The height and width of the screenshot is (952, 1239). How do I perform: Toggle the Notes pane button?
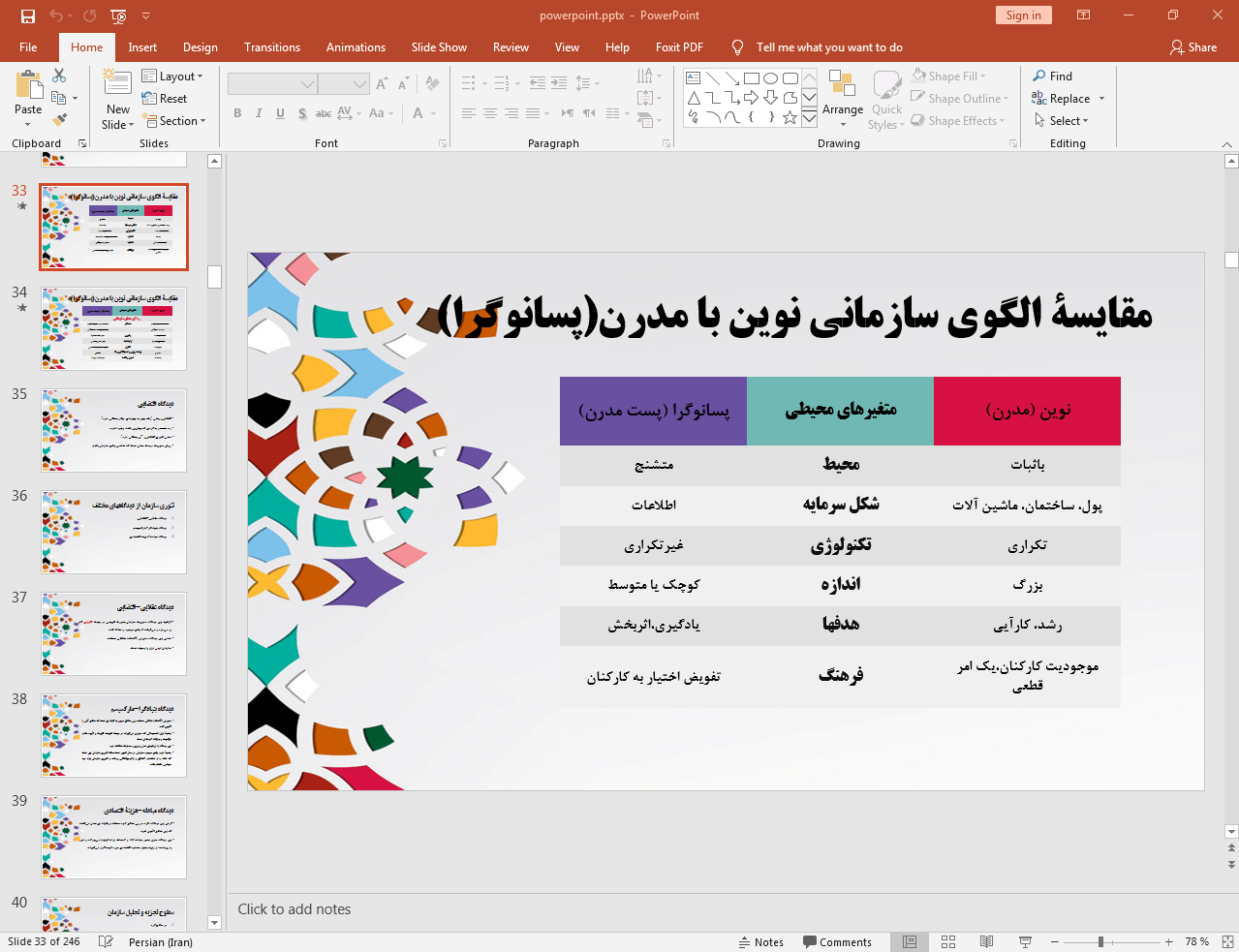coord(761,941)
